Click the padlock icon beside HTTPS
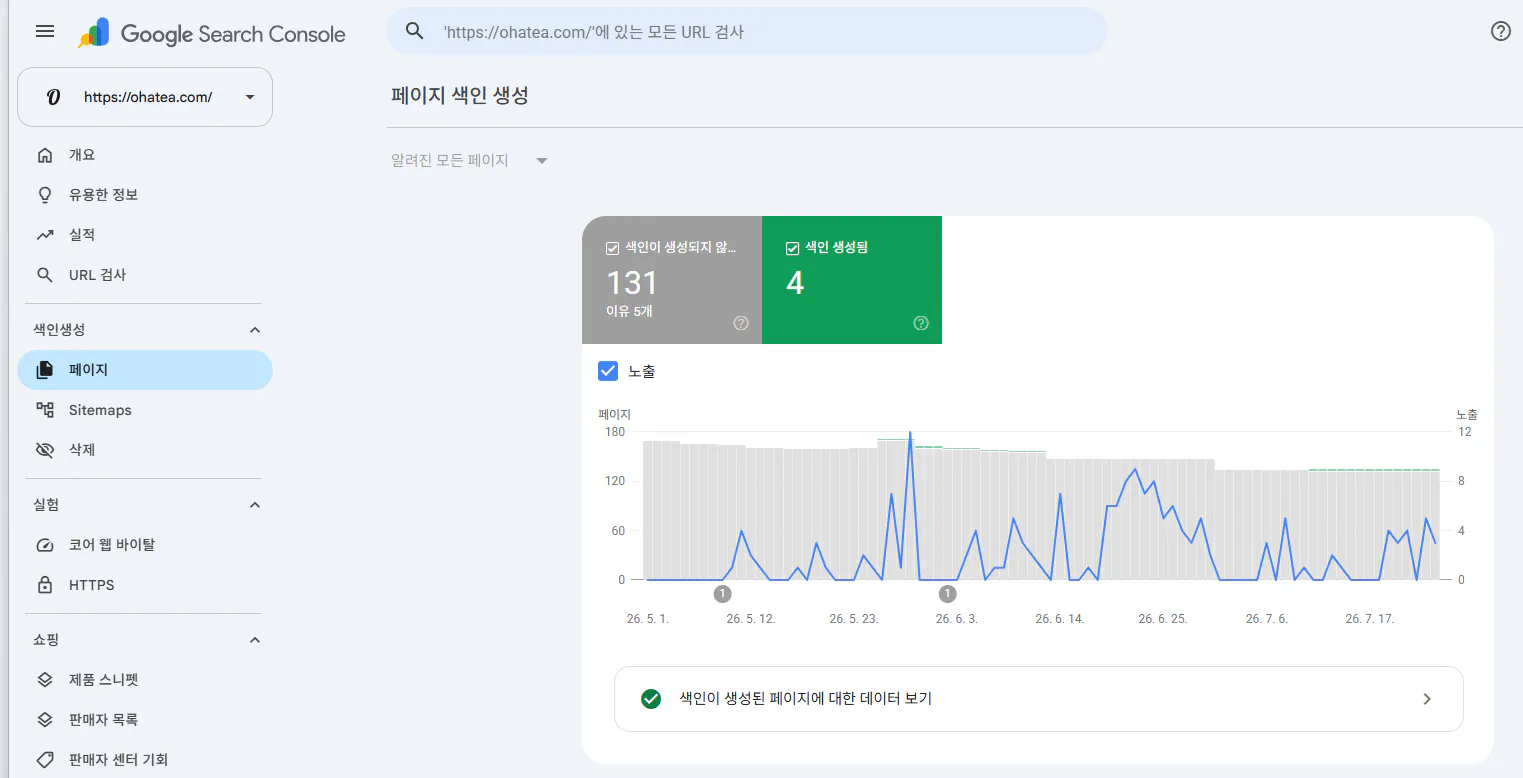Viewport: 1523px width, 778px height. tap(44, 585)
